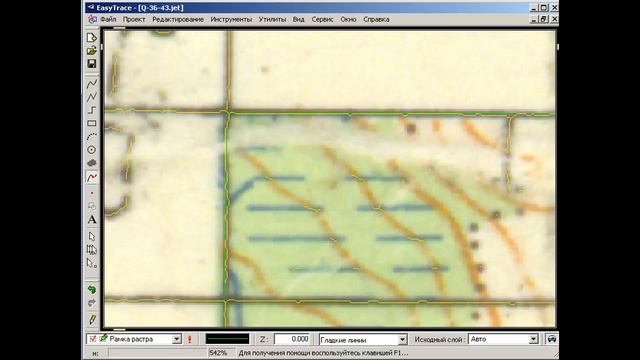Viewport: 640px width, 360px height.
Task: Select the Text tool marked A
Action: click(x=92, y=220)
